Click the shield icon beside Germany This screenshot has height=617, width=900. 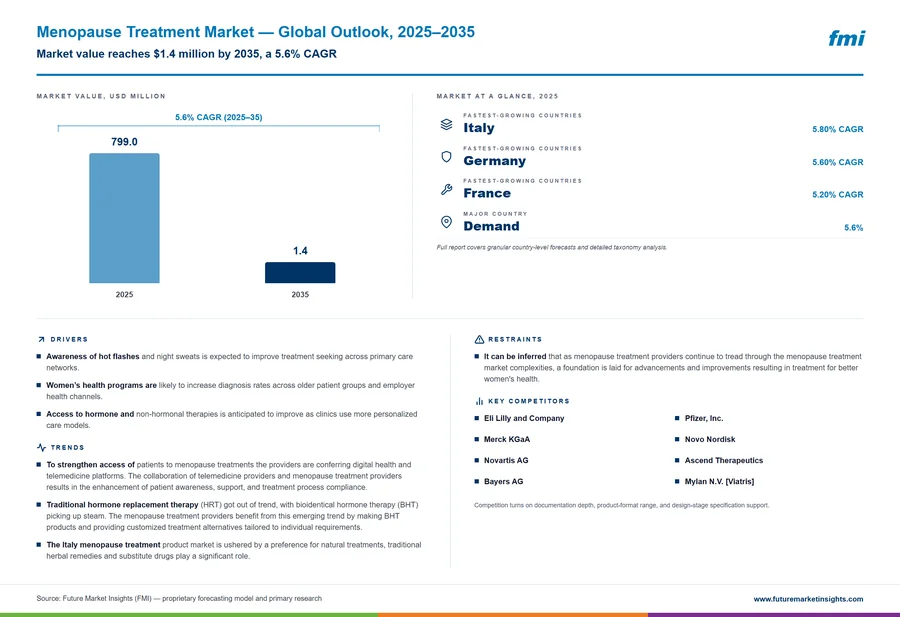[x=446, y=157]
